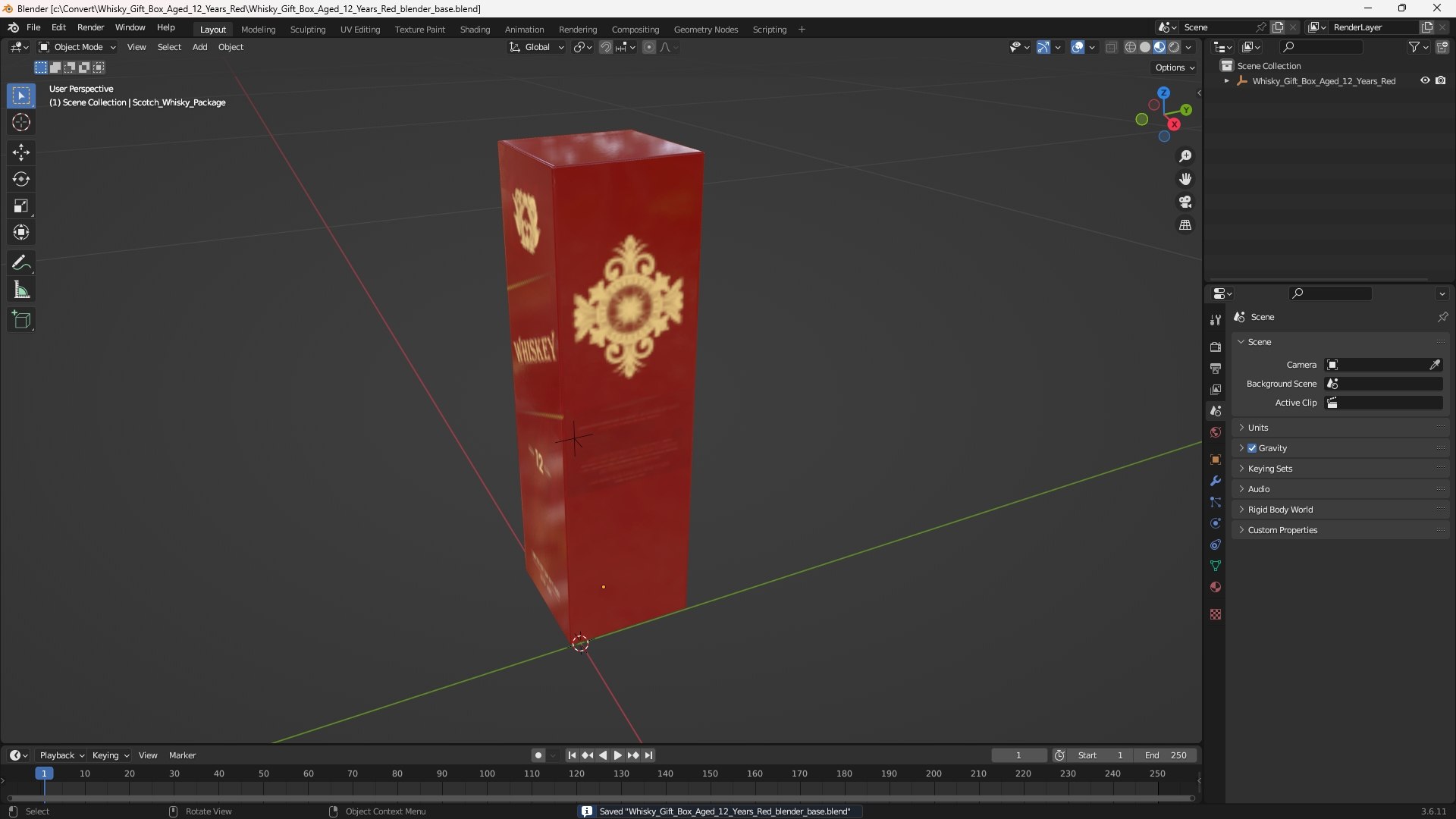
Task: Open viewport Options dropdown
Action: pyautogui.click(x=1175, y=67)
